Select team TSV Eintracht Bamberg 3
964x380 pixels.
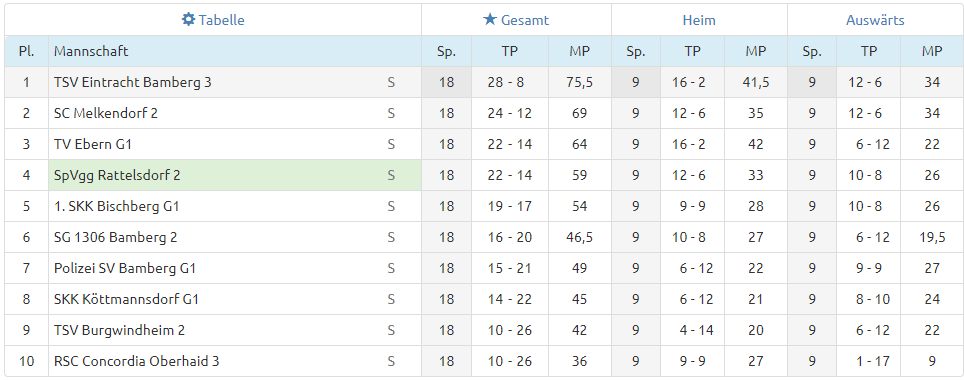tap(133, 82)
